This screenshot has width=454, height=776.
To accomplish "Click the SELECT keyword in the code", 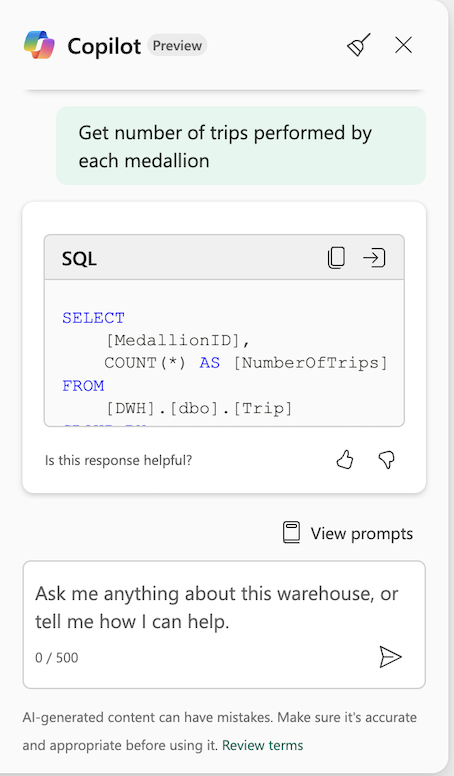I will coord(94,318).
